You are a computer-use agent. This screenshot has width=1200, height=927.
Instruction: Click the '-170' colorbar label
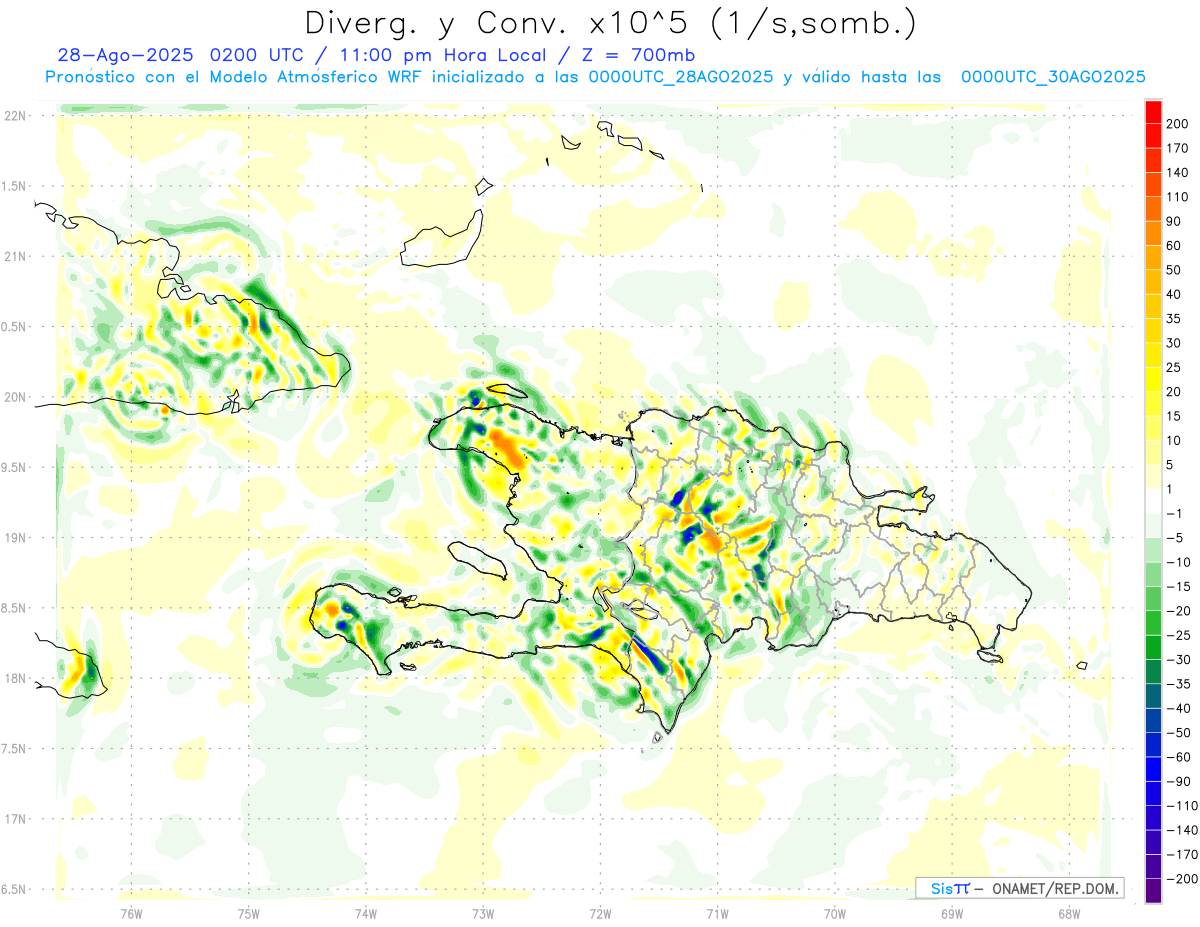coord(1181,855)
